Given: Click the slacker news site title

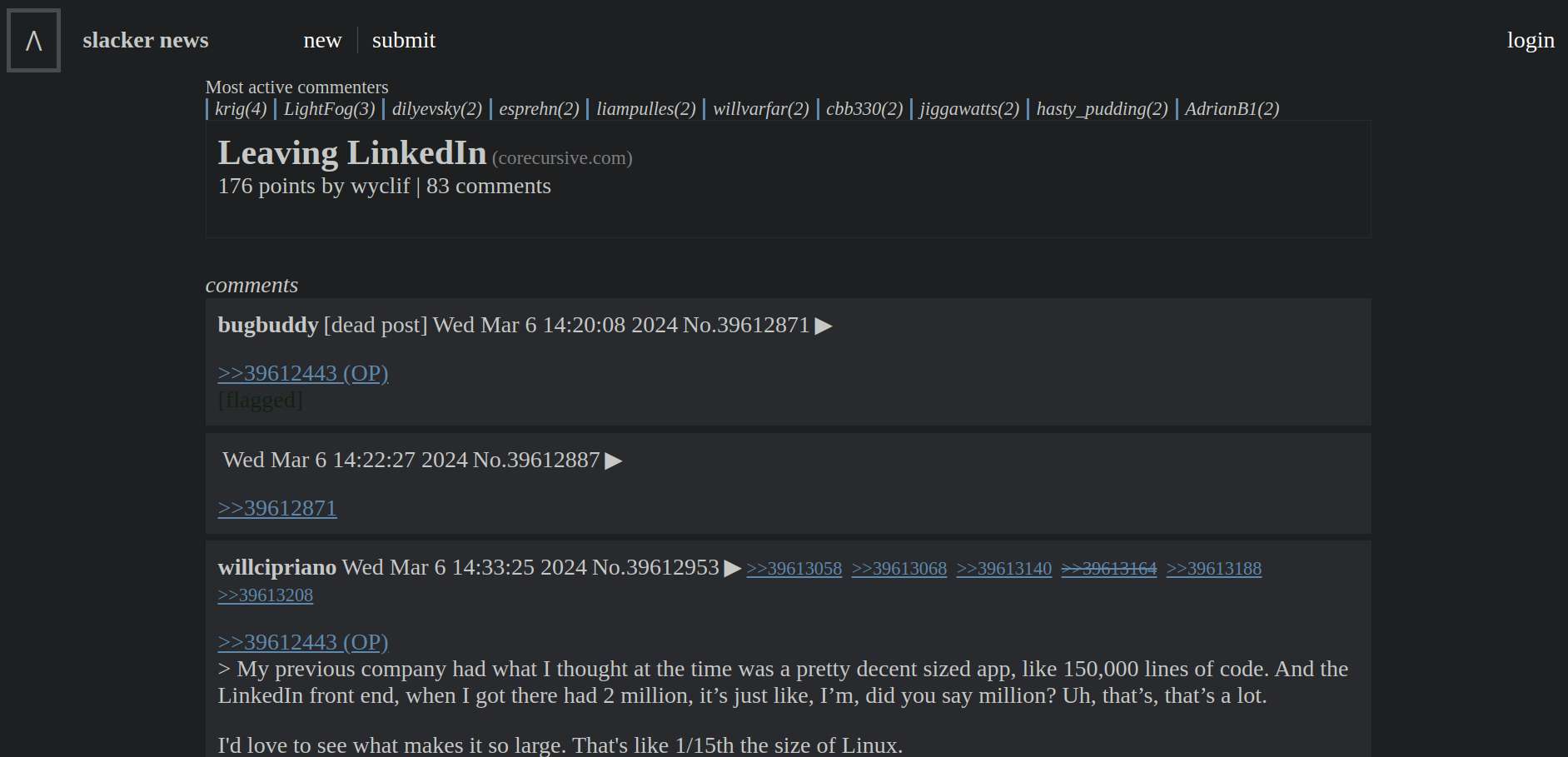Looking at the screenshot, I should click(x=146, y=40).
